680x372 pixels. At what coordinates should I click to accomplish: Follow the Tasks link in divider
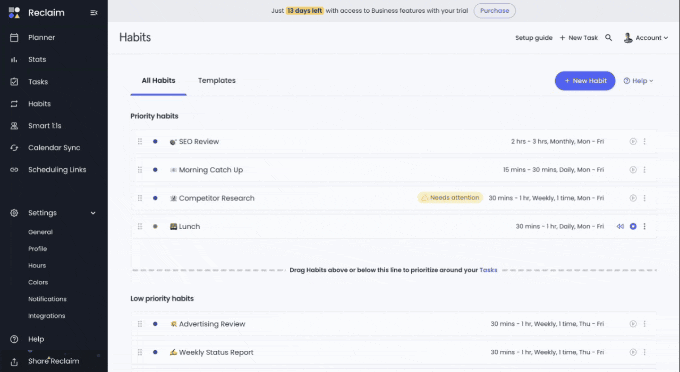click(x=488, y=270)
